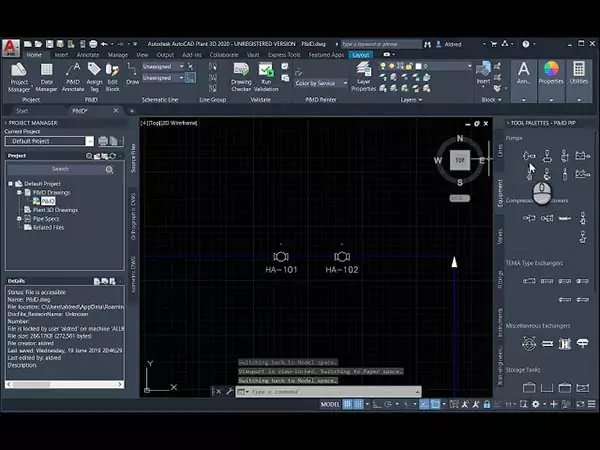Open the Project Manager ribbon button
Viewport: 600px width, 450px height.
click(19, 78)
